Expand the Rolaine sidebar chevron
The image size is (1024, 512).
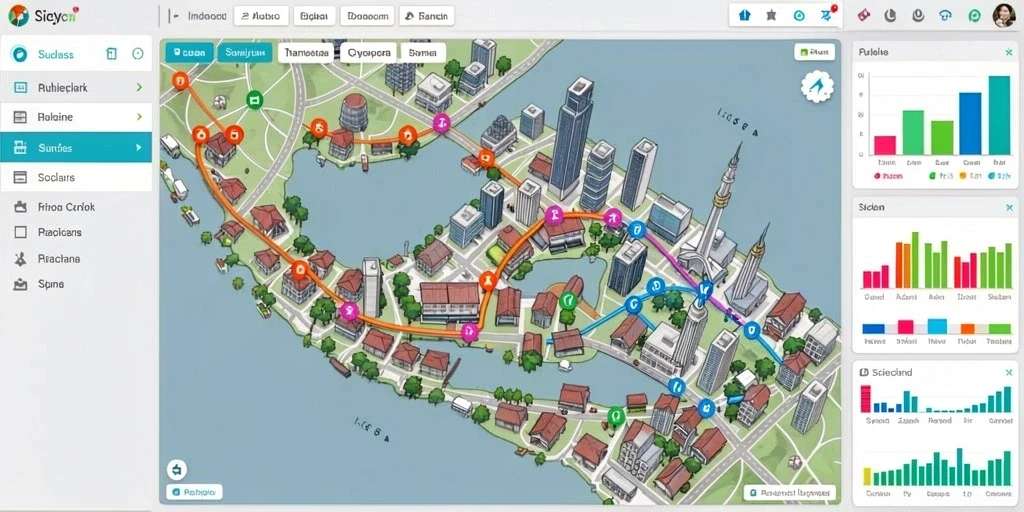coord(139,117)
